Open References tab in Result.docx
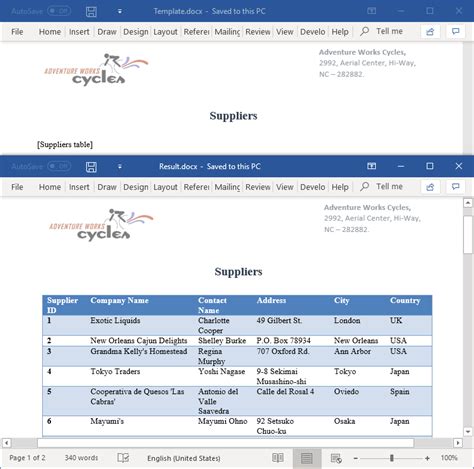Viewport: 474px width, 469px height. coord(196,187)
